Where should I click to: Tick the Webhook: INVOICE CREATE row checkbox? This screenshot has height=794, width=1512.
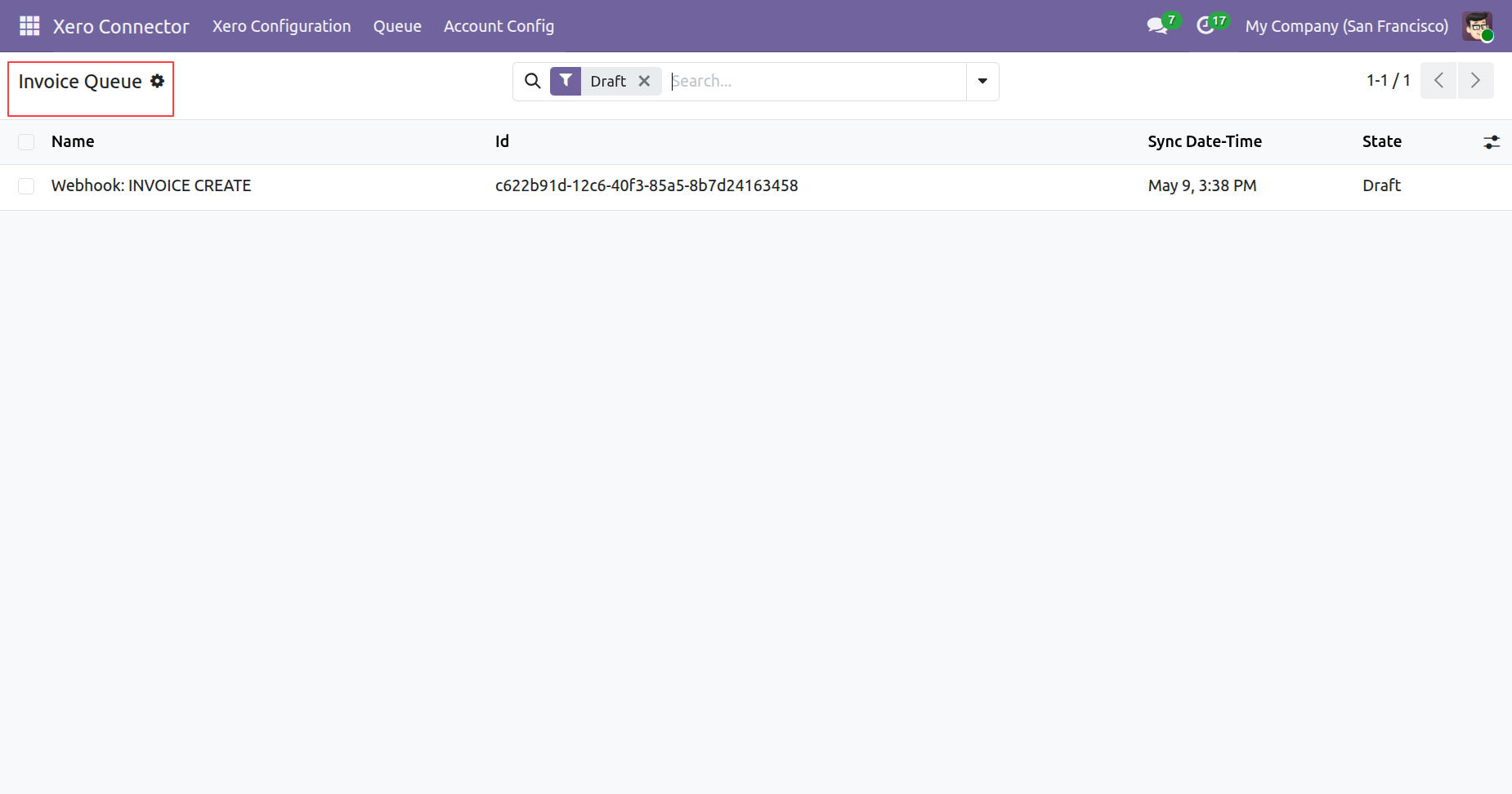coord(26,186)
